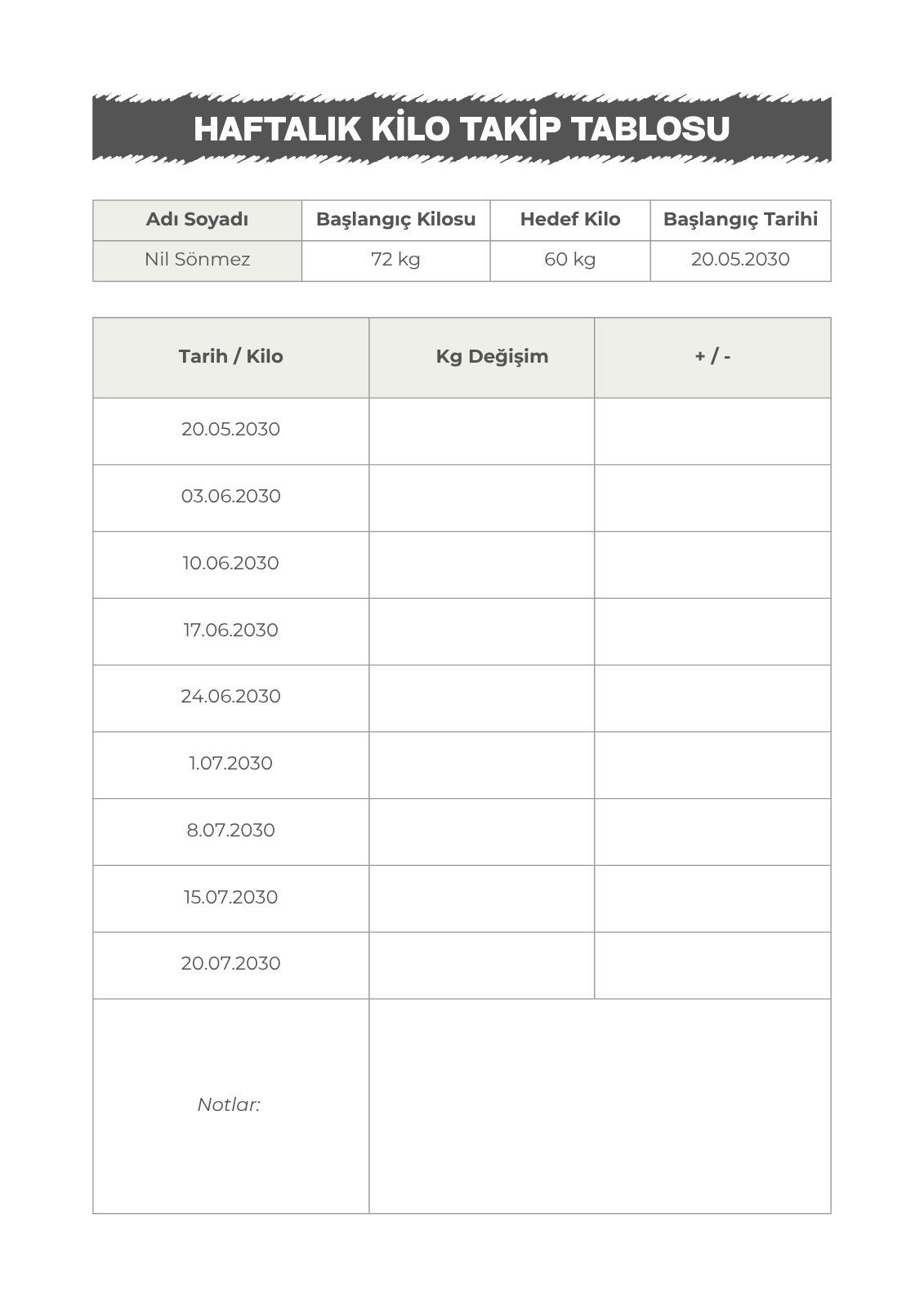This screenshot has height=1307, width=924.
Task: Click the + / - cell for 17.06.2030
Action: [x=712, y=631]
